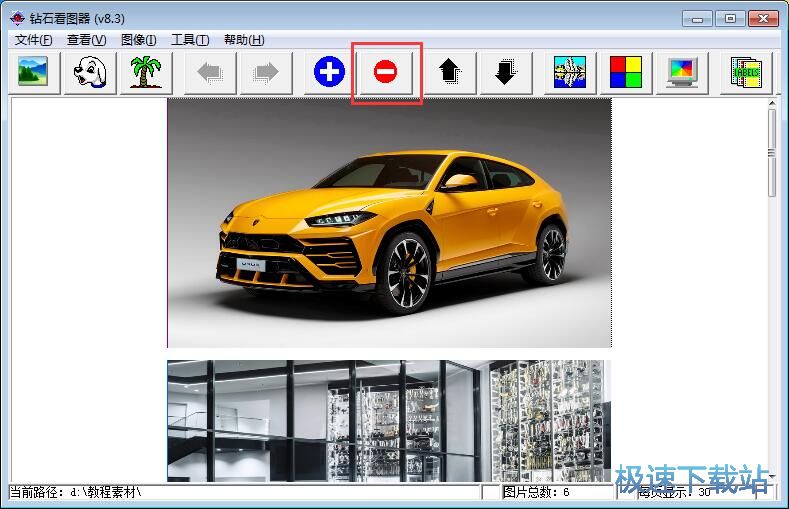
Task: Open the 查看(V) menu
Action: [x=86, y=40]
